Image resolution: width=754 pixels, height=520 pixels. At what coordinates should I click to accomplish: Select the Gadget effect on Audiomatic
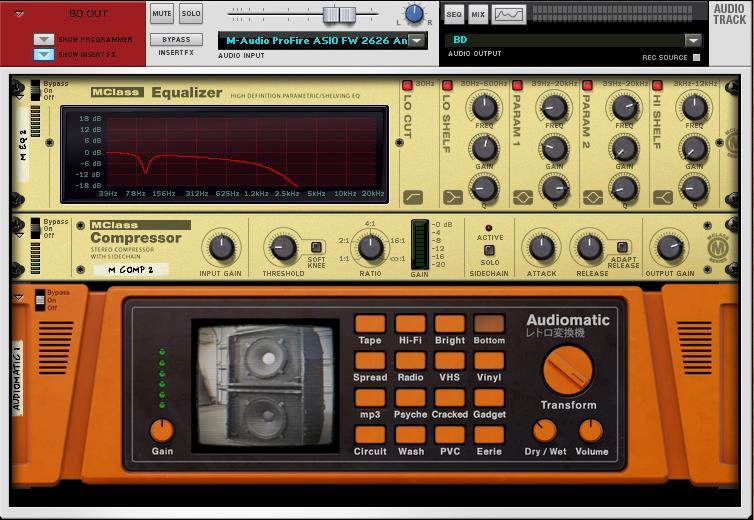[x=489, y=398]
